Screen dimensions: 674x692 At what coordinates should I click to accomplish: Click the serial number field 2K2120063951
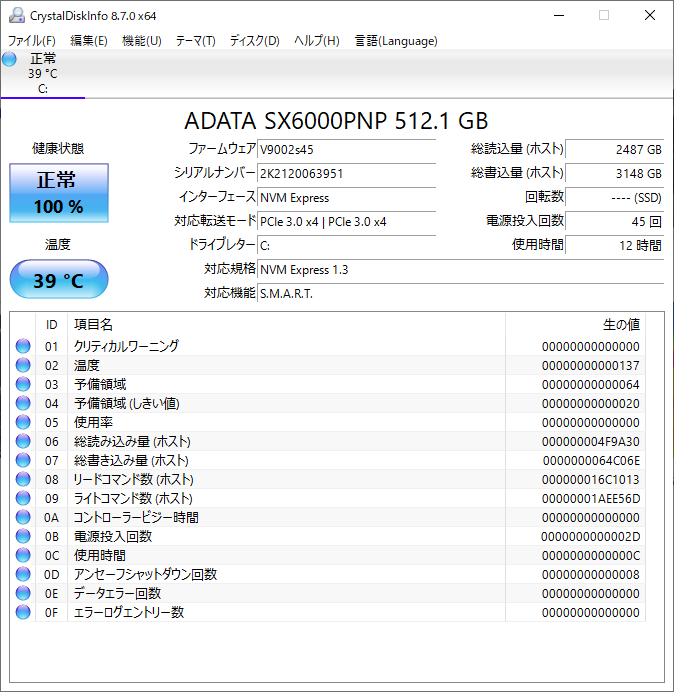click(346, 173)
